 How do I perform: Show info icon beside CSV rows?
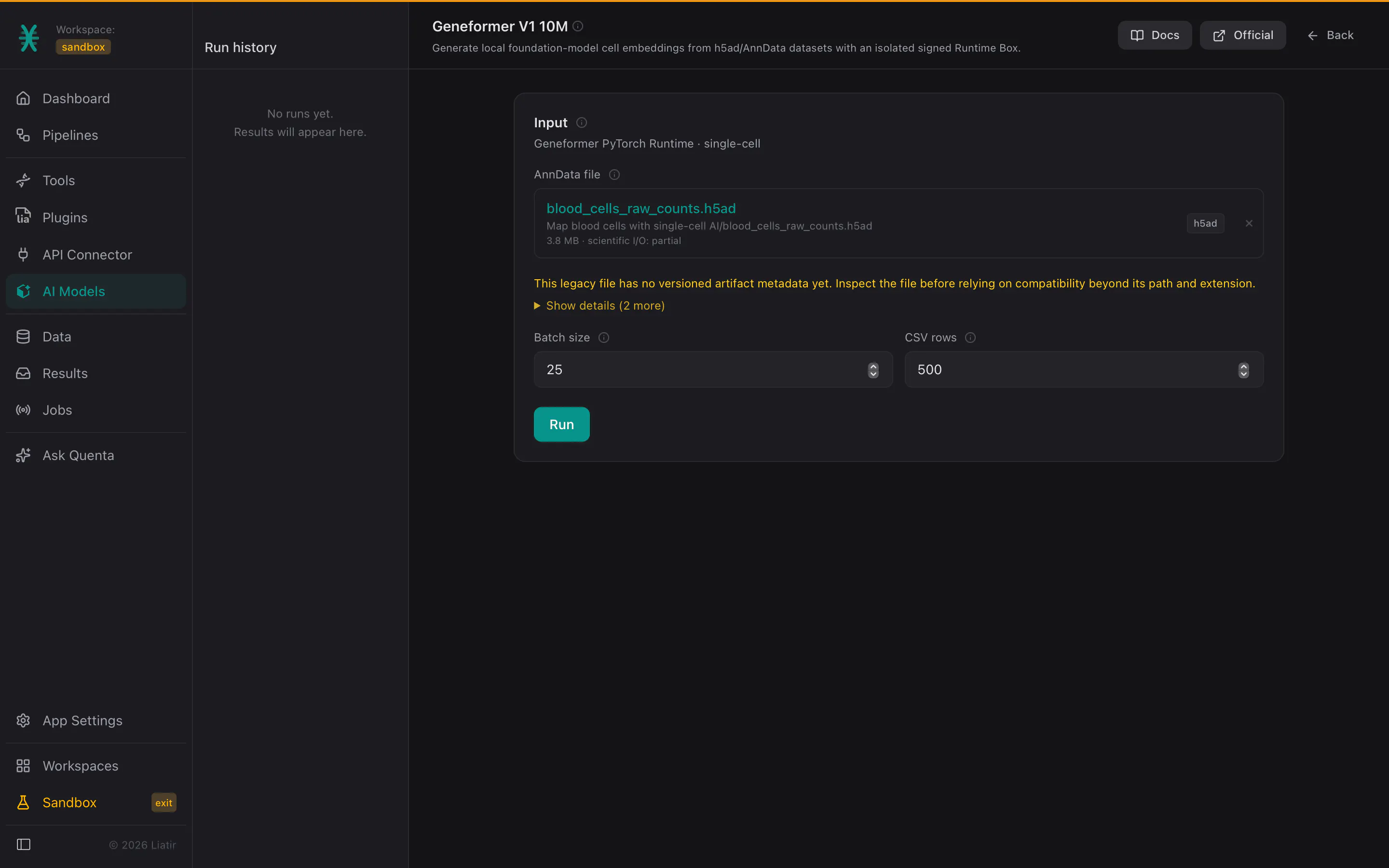point(970,338)
